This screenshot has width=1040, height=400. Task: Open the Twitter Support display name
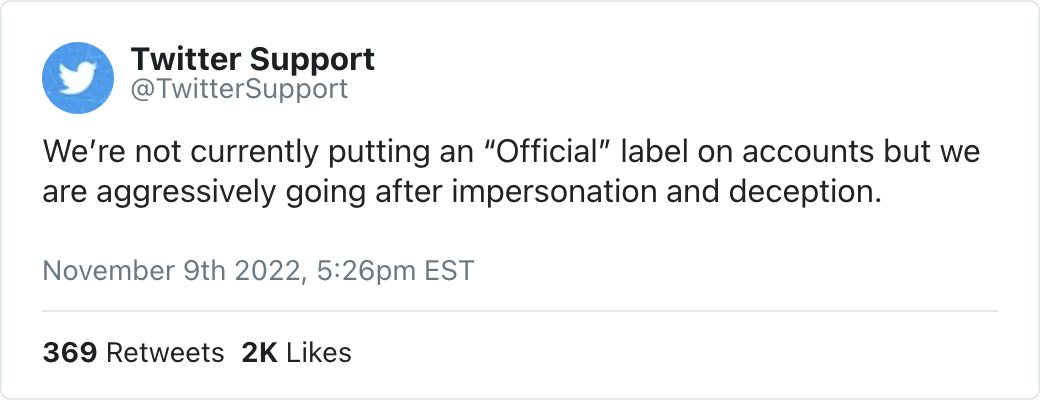point(252,59)
